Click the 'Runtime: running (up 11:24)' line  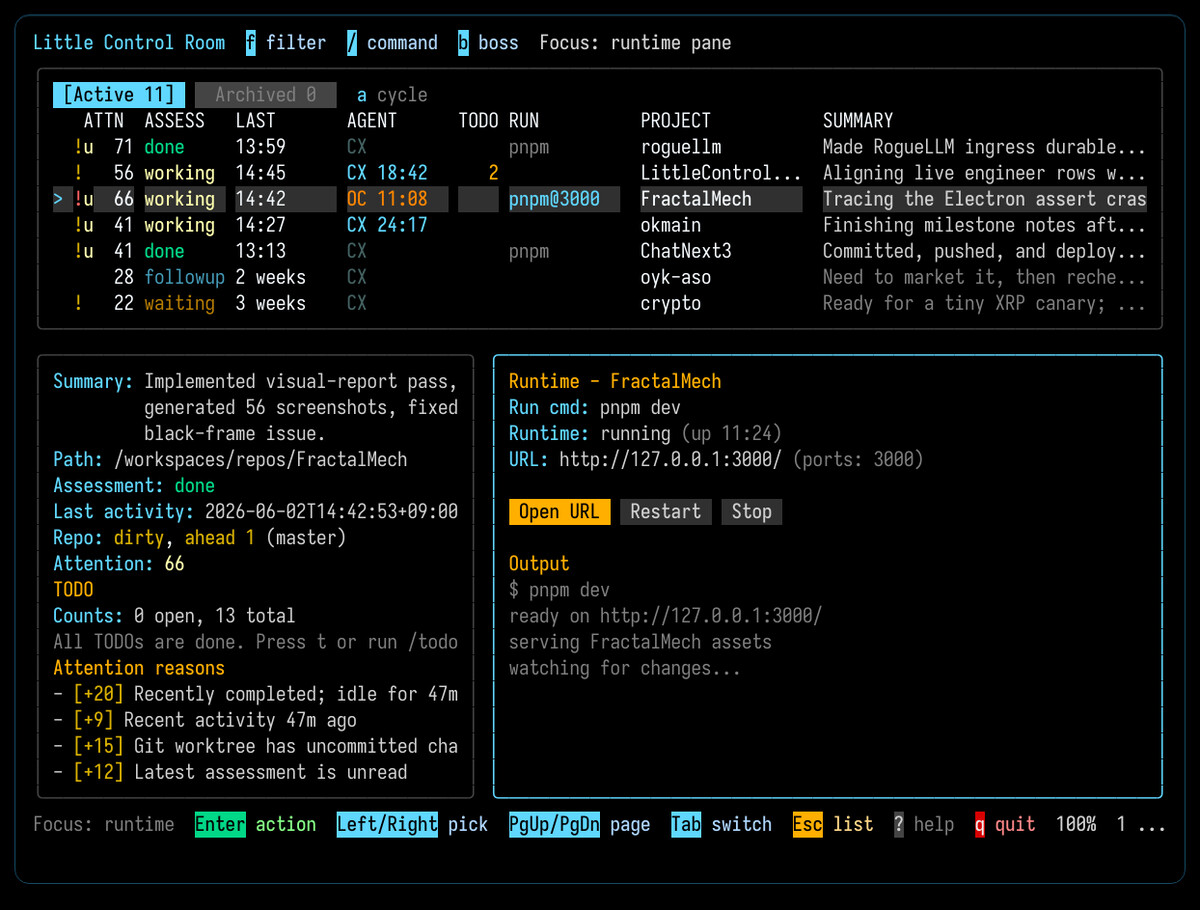(x=645, y=434)
